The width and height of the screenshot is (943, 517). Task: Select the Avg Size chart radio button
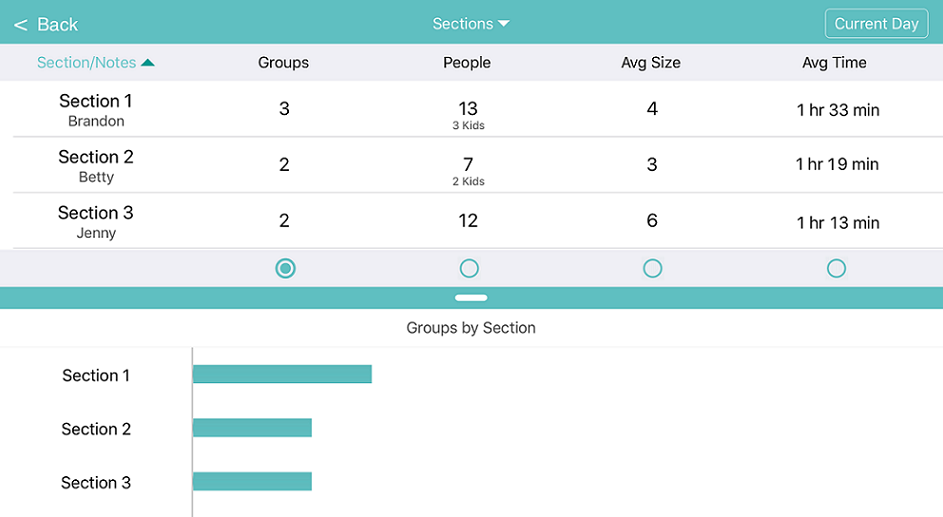(x=653, y=268)
